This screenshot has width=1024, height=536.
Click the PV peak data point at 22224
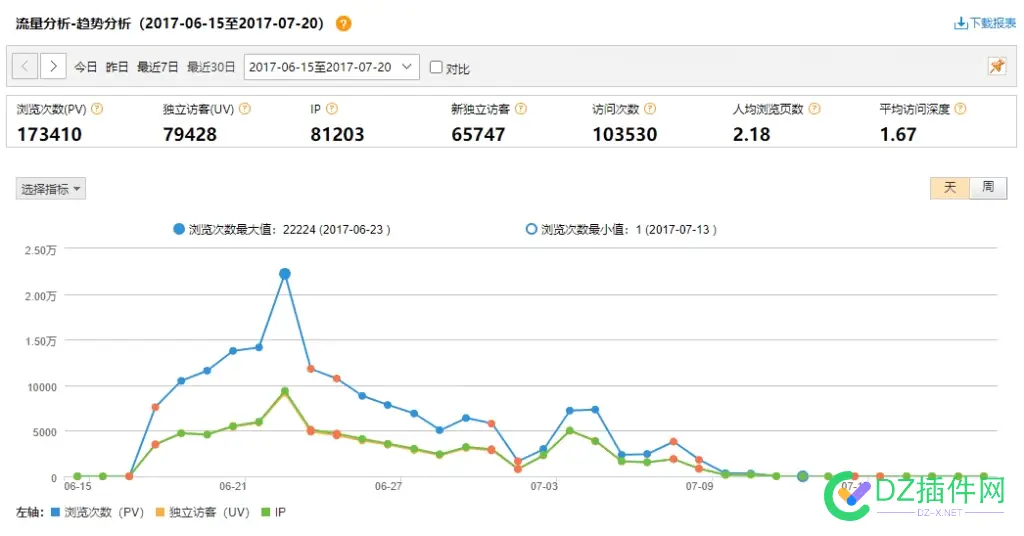pyautogui.click(x=285, y=274)
